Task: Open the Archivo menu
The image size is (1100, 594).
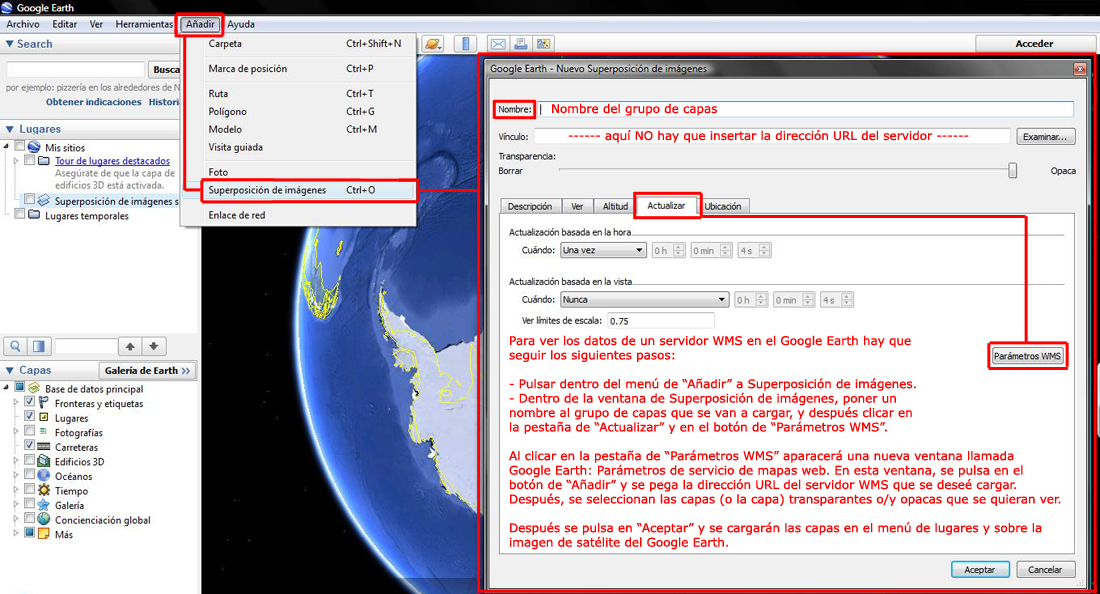Action: (x=22, y=24)
